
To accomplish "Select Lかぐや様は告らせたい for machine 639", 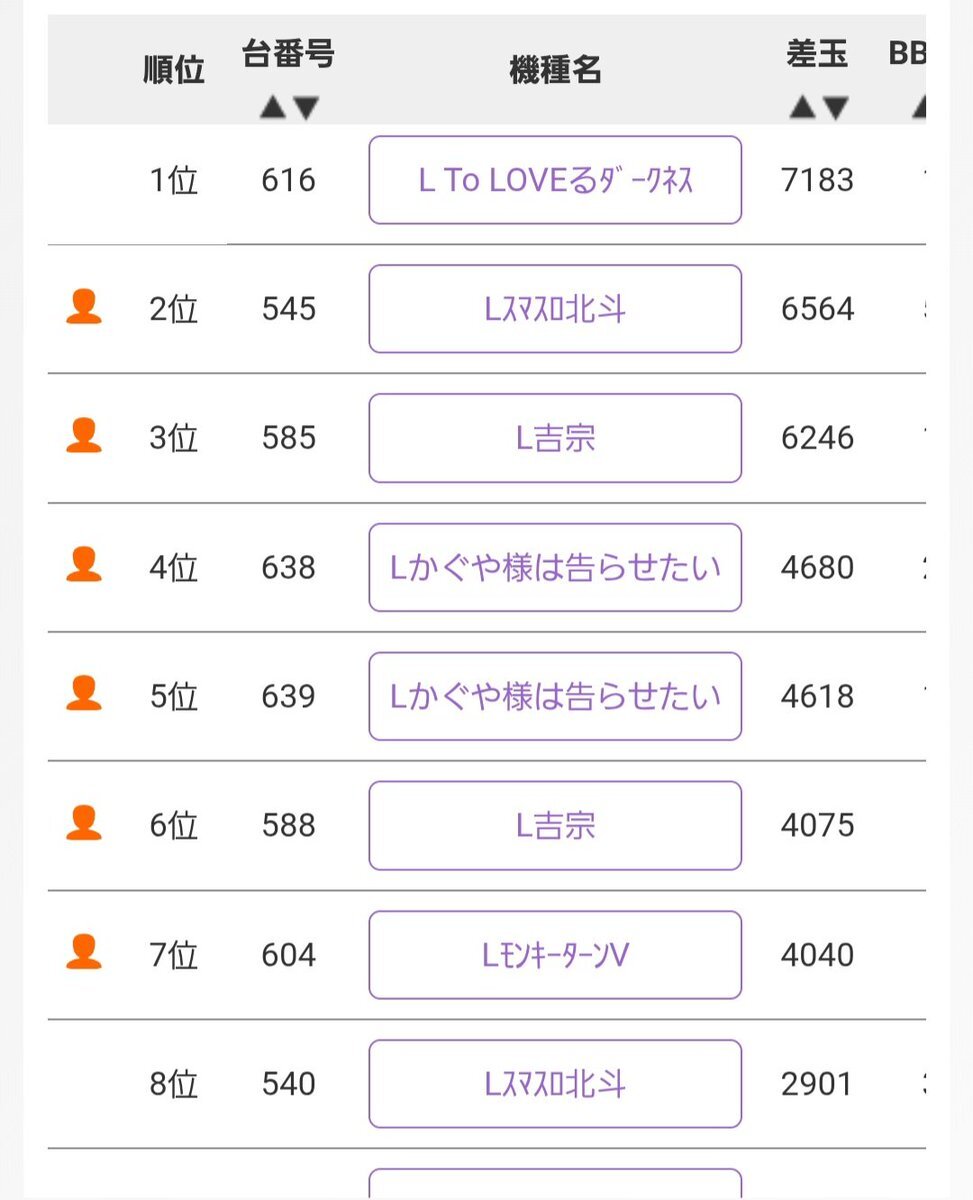I will (555, 696).
